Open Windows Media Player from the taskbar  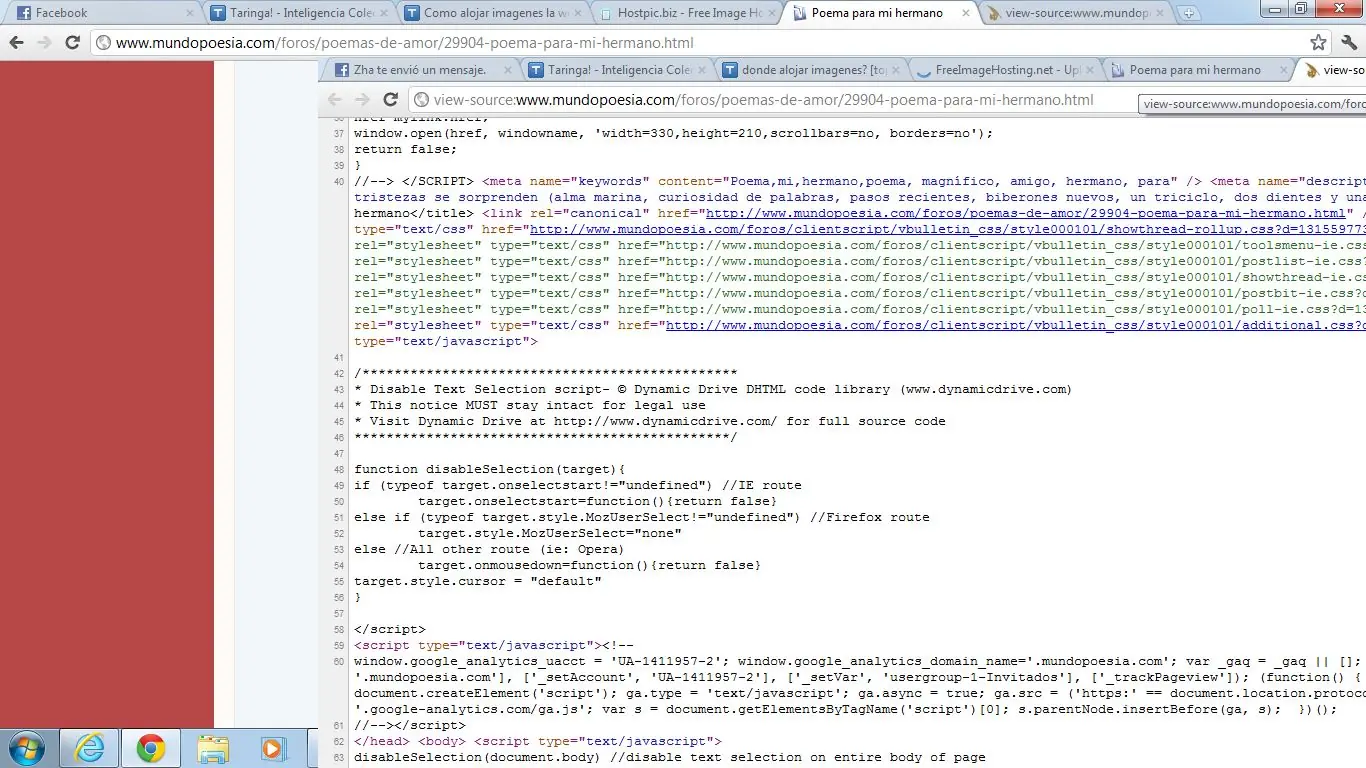[271, 748]
